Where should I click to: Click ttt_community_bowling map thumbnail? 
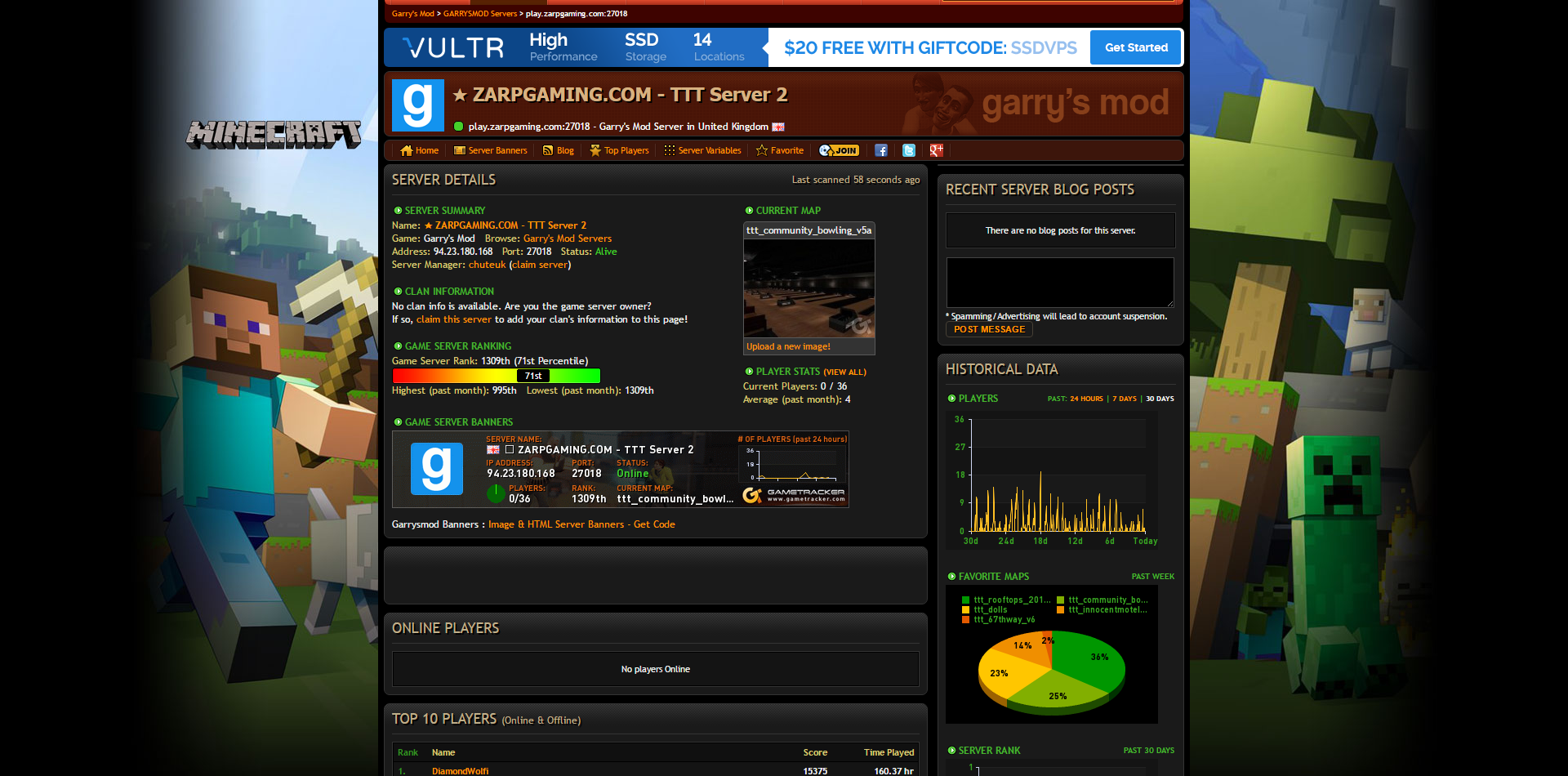[809, 288]
